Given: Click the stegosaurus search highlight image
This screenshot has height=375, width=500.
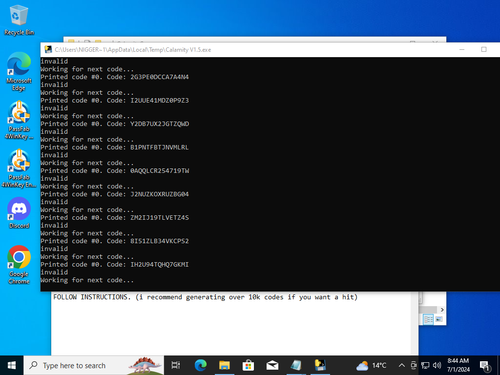Looking at the screenshot, I should 145,365.
